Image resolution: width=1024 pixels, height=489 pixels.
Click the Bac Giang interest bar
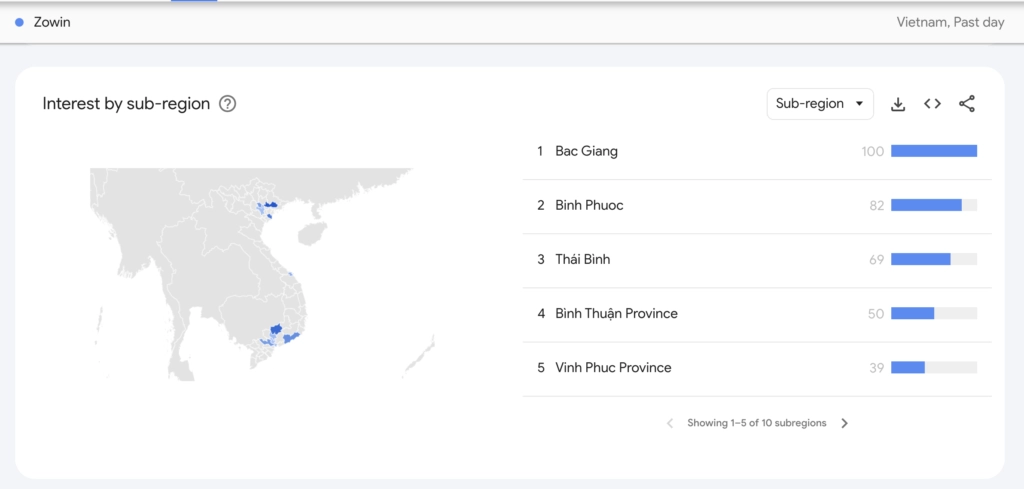933,151
